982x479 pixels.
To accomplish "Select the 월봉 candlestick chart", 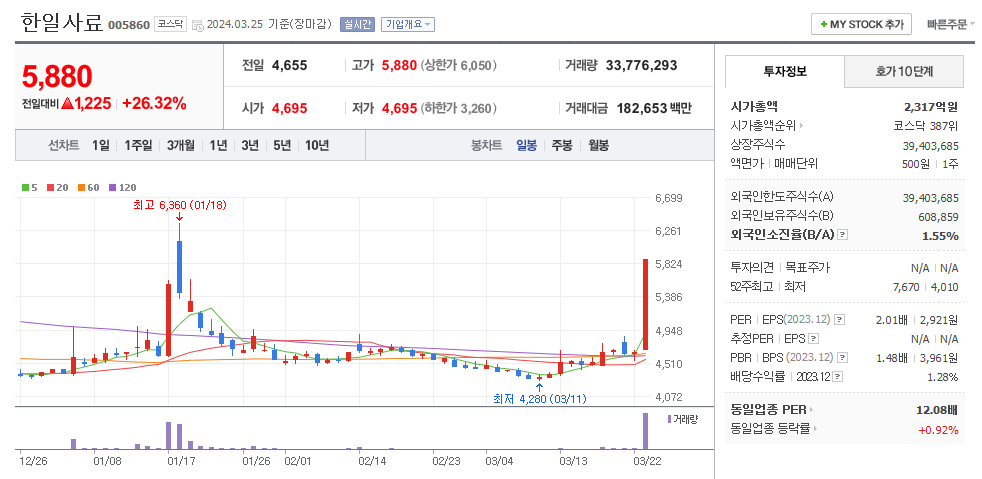I will coord(598,146).
